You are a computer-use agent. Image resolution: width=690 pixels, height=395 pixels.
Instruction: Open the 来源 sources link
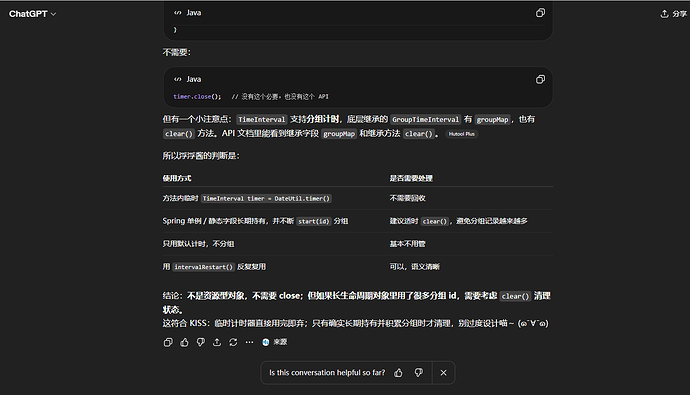click(275, 342)
